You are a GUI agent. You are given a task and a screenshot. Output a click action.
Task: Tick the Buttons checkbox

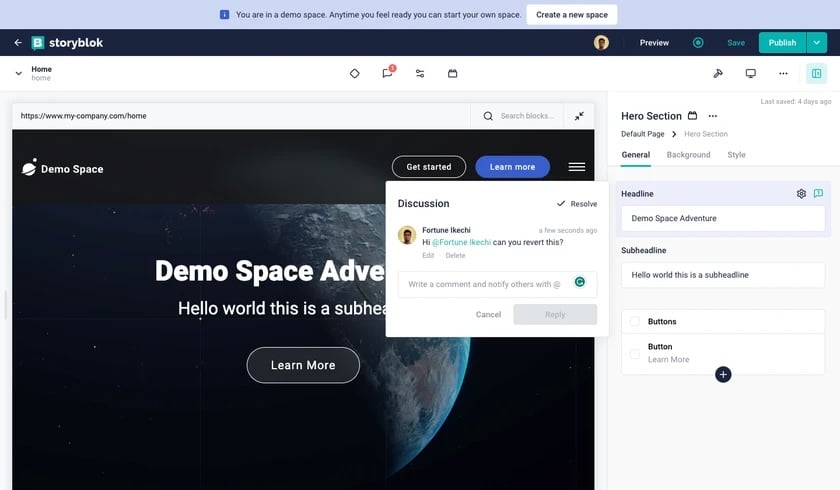[634, 322]
